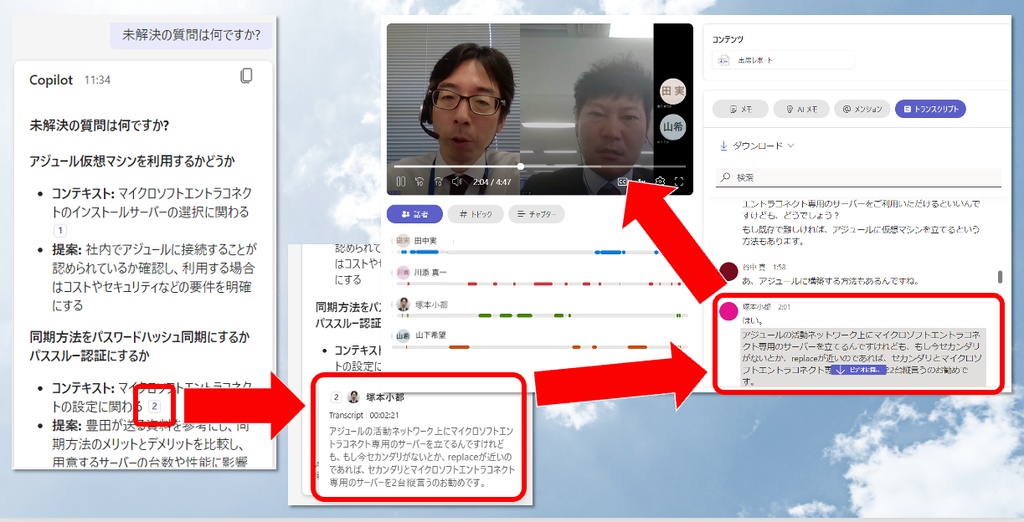Click the search magnifier icon in transcript panel

(x=725, y=177)
